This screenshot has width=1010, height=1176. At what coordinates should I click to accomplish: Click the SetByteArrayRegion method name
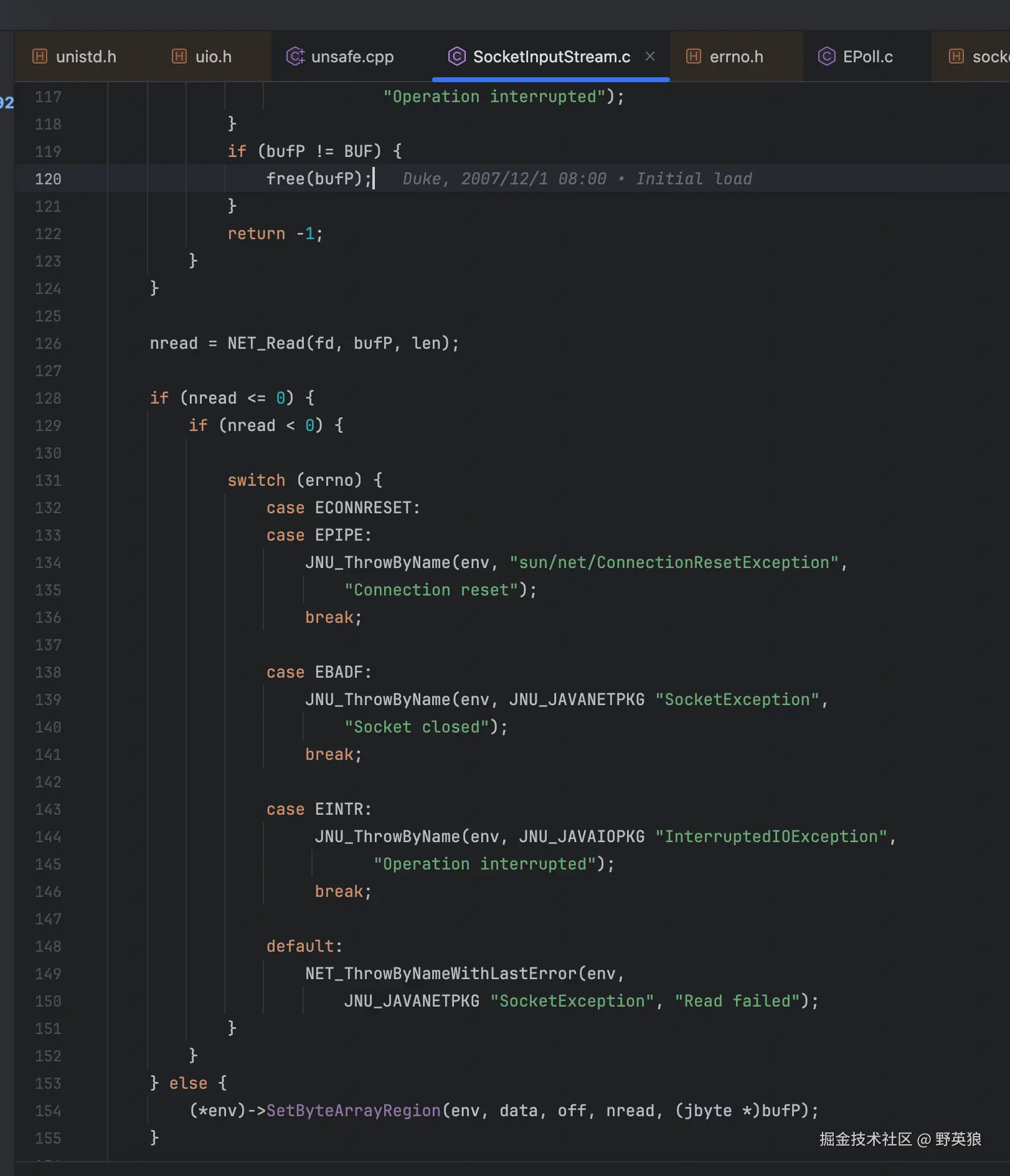[x=353, y=1111]
